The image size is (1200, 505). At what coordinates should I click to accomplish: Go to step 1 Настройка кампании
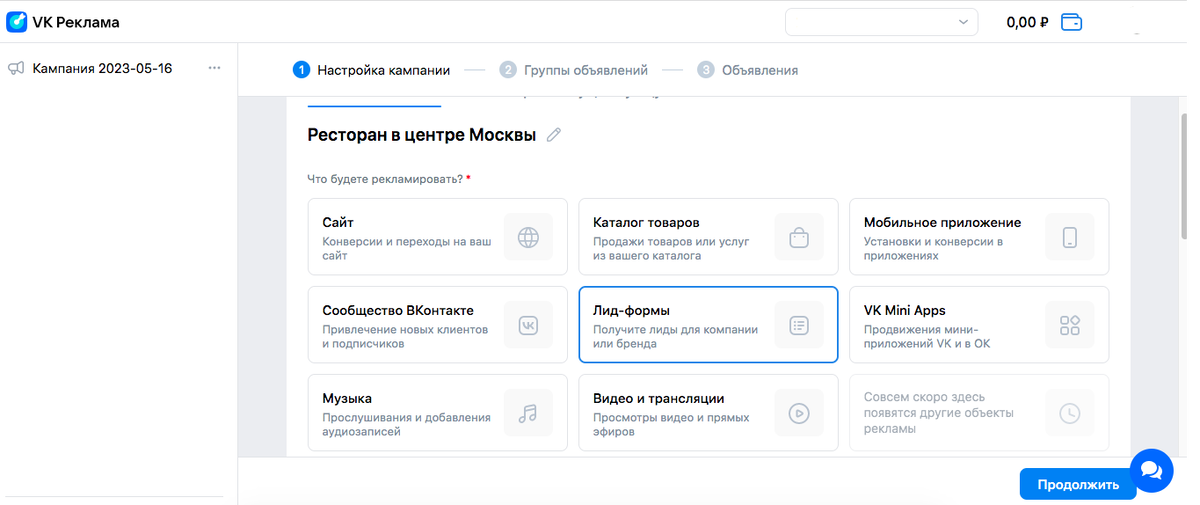coord(371,70)
